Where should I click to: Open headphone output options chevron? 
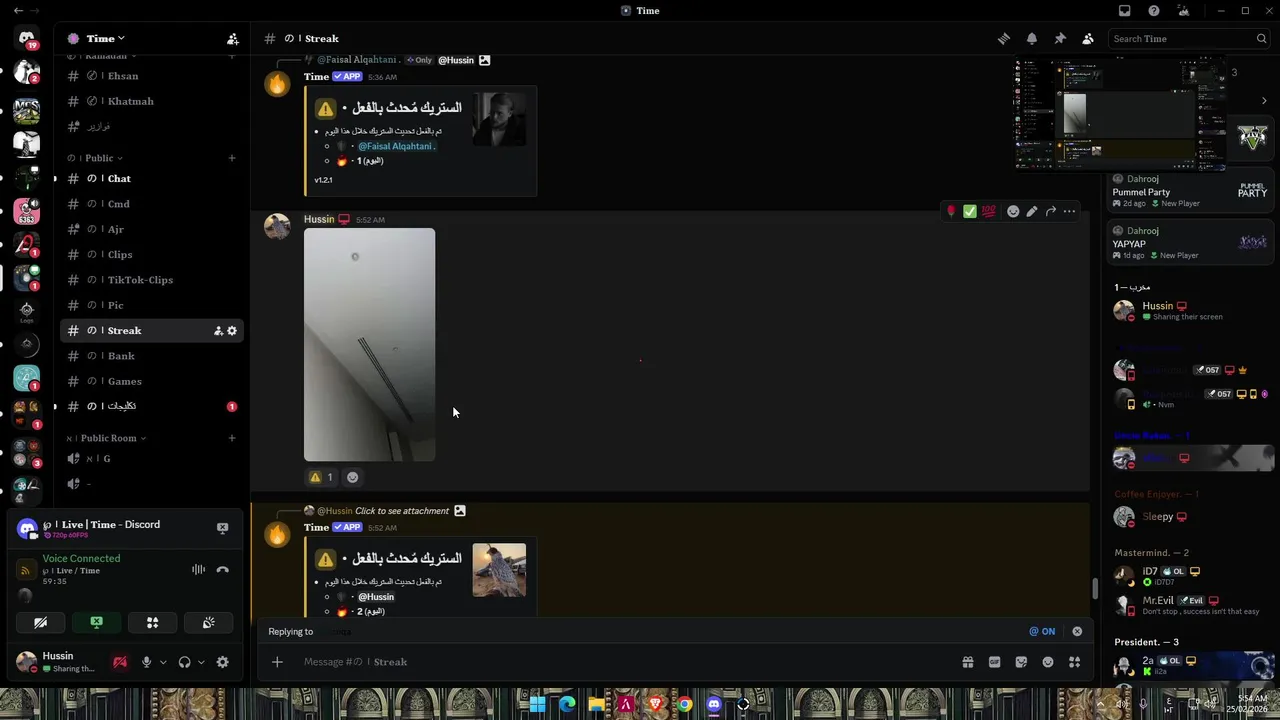(201, 662)
